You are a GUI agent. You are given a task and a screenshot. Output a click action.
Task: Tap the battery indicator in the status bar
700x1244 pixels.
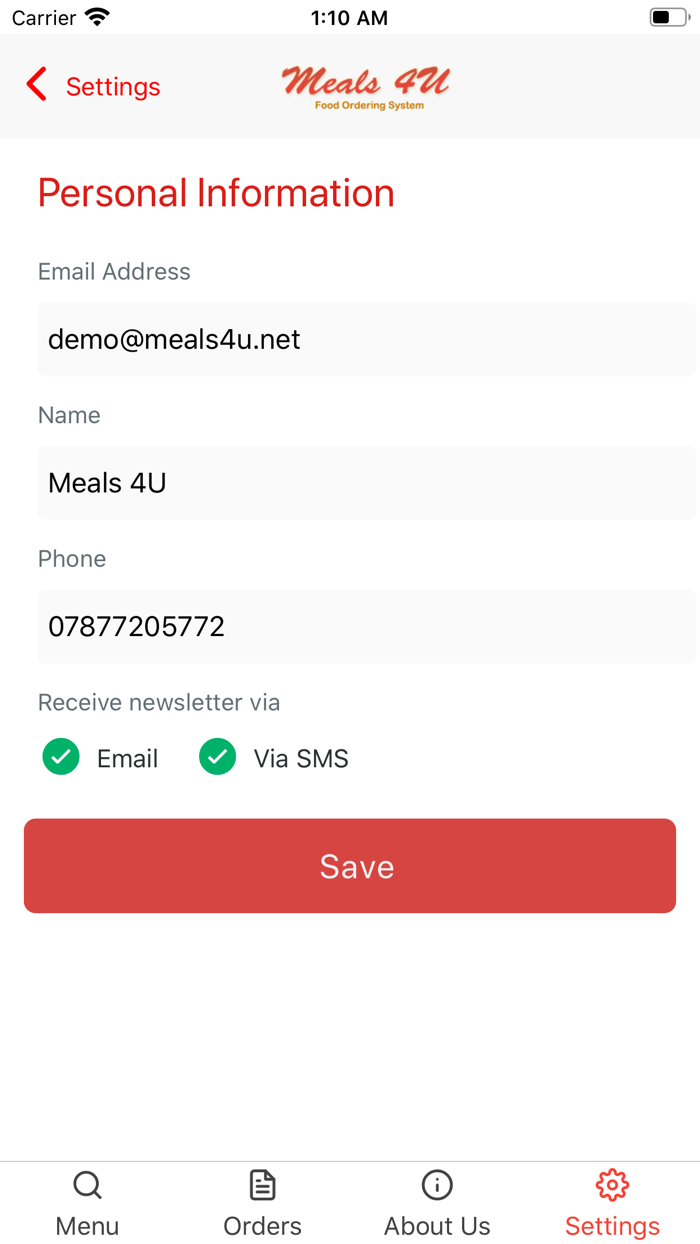pos(669,16)
